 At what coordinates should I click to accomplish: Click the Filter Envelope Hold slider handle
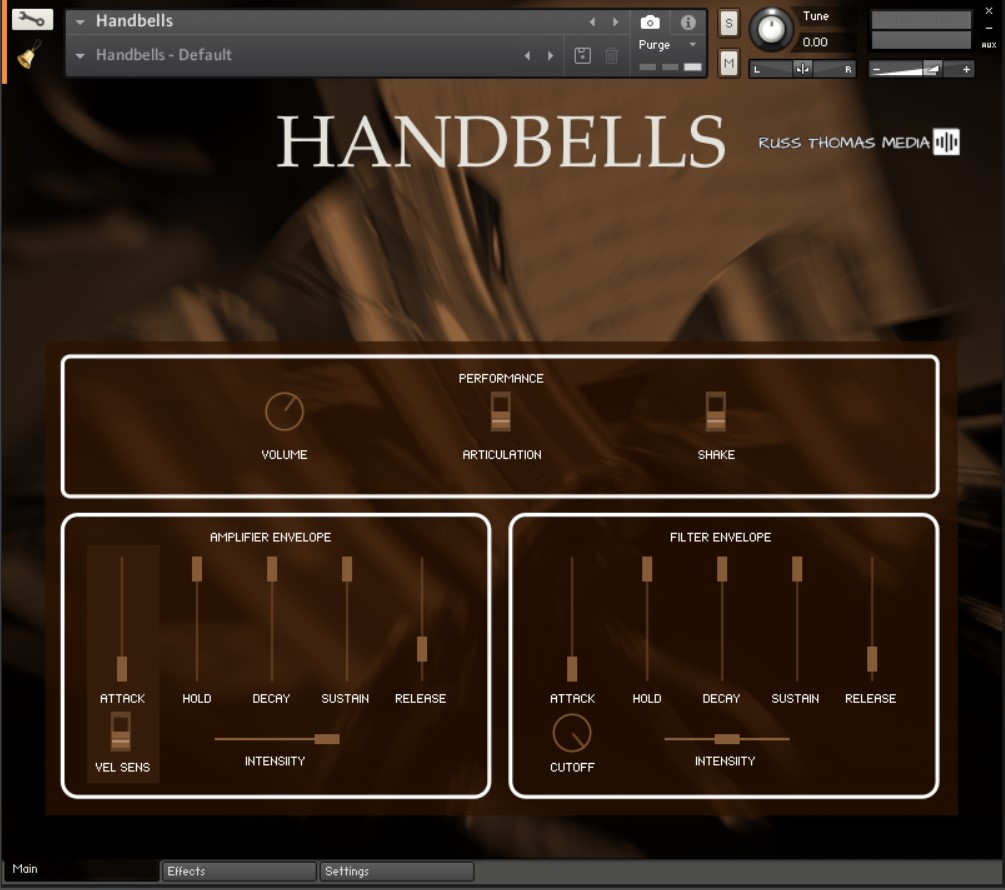tap(647, 569)
